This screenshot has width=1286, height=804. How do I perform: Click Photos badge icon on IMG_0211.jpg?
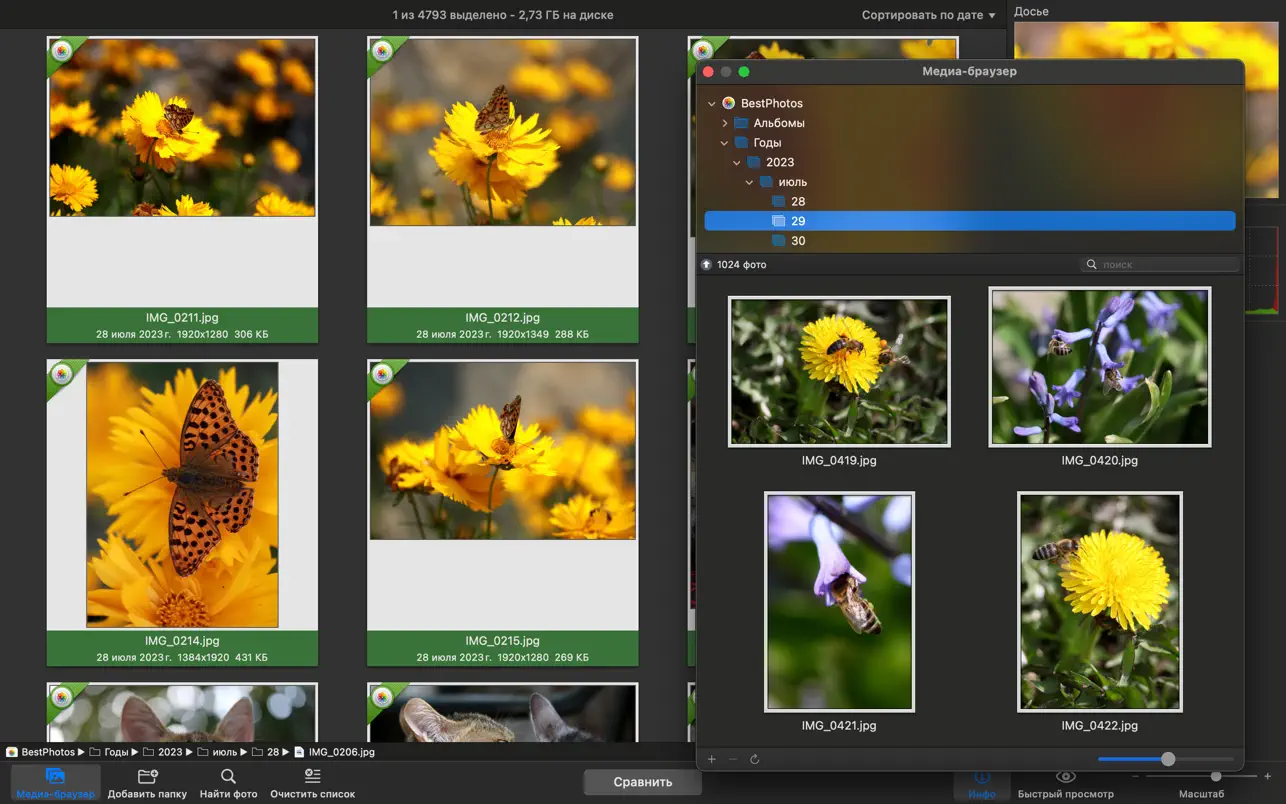tap(62, 51)
